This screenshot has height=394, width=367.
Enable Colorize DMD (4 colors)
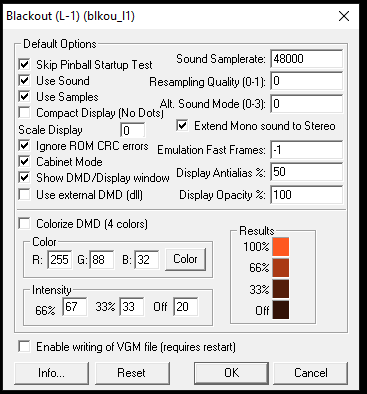click(x=24, y=223)
